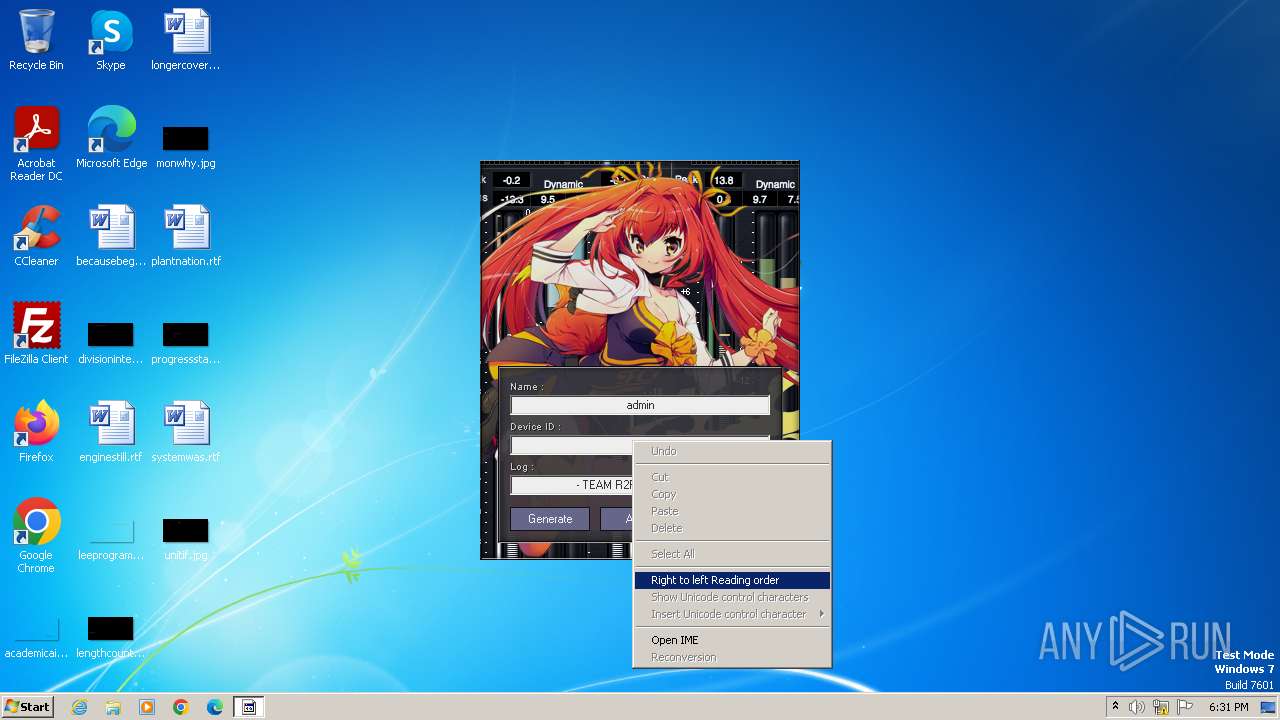Open the Recycle Bin icon
The image size is (1280, 720).
click(36, 40)
